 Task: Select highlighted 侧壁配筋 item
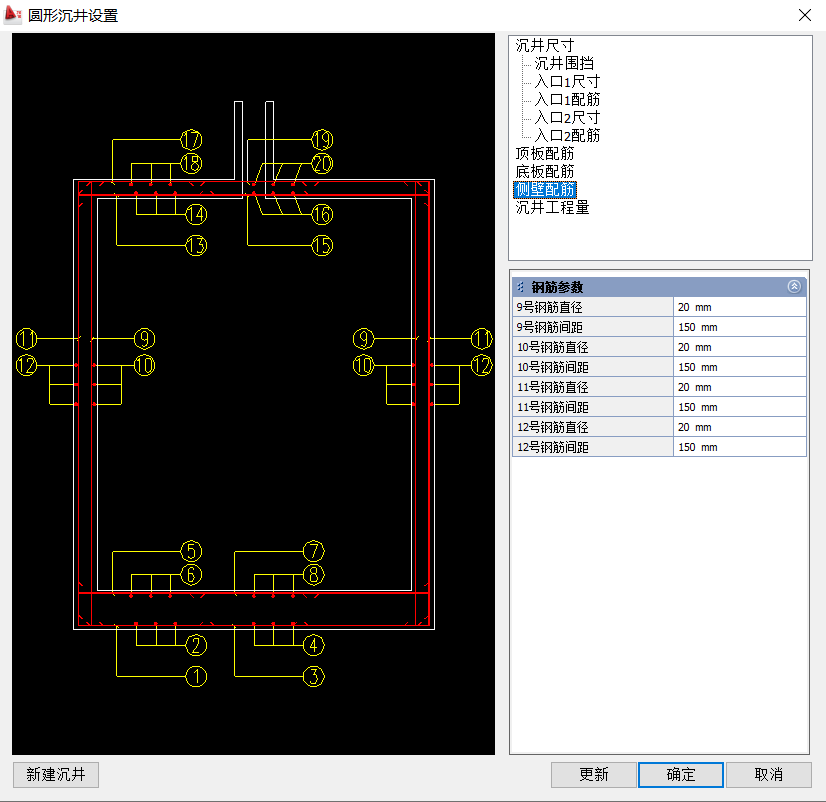point(544,189)
